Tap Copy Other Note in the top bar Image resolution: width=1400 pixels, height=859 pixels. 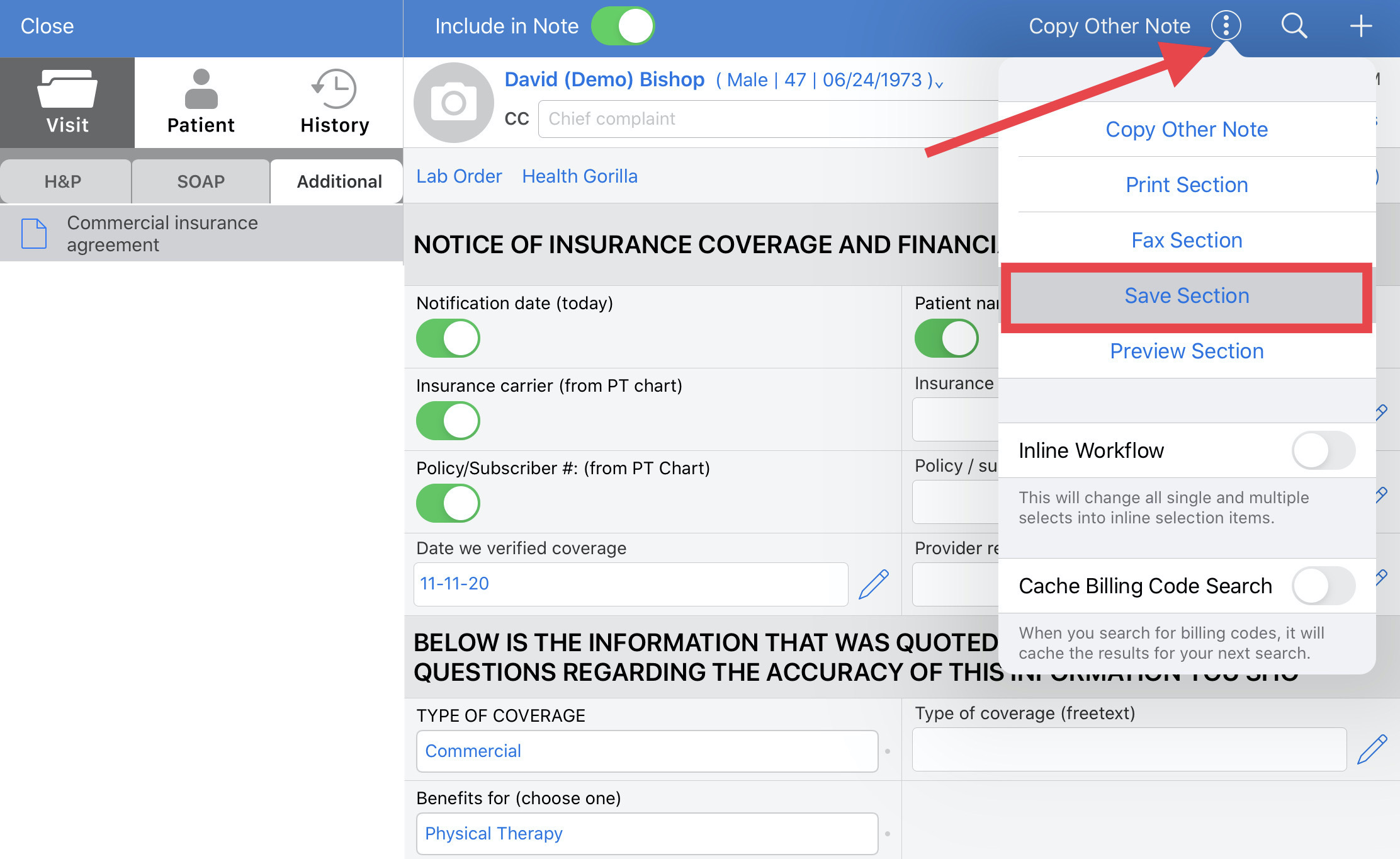point(1109,26)
